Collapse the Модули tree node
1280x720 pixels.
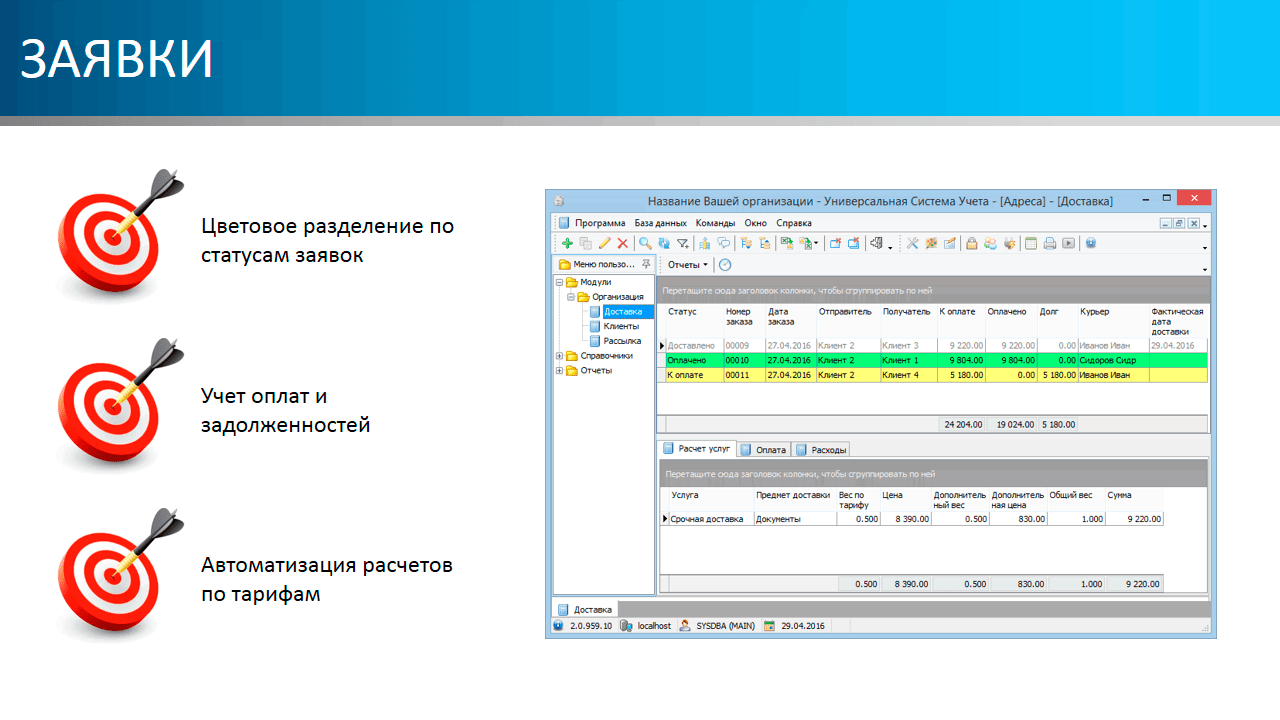(559, 283)
